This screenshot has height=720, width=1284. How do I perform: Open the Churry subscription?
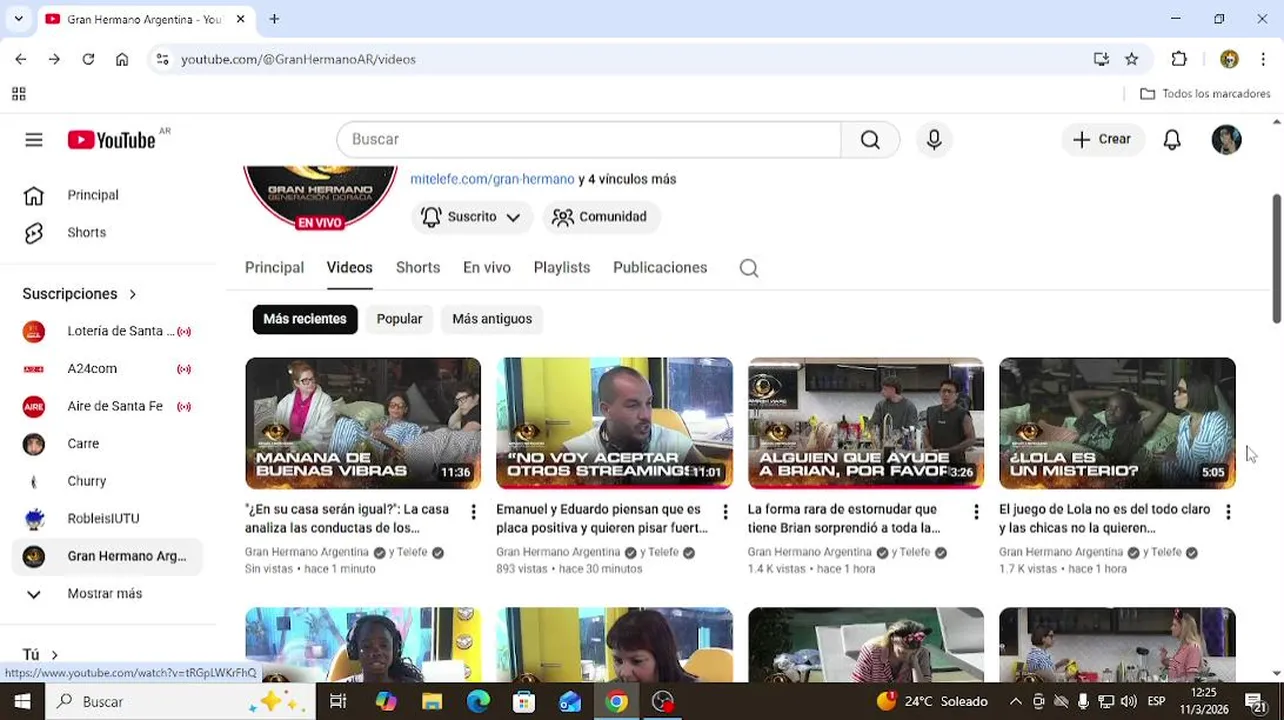coord(105,481)
